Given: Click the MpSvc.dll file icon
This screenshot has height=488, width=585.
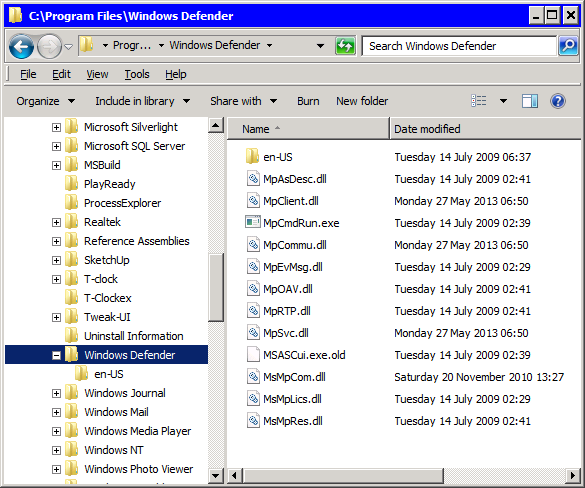Looking at the screenshot, I should (253, 333).
